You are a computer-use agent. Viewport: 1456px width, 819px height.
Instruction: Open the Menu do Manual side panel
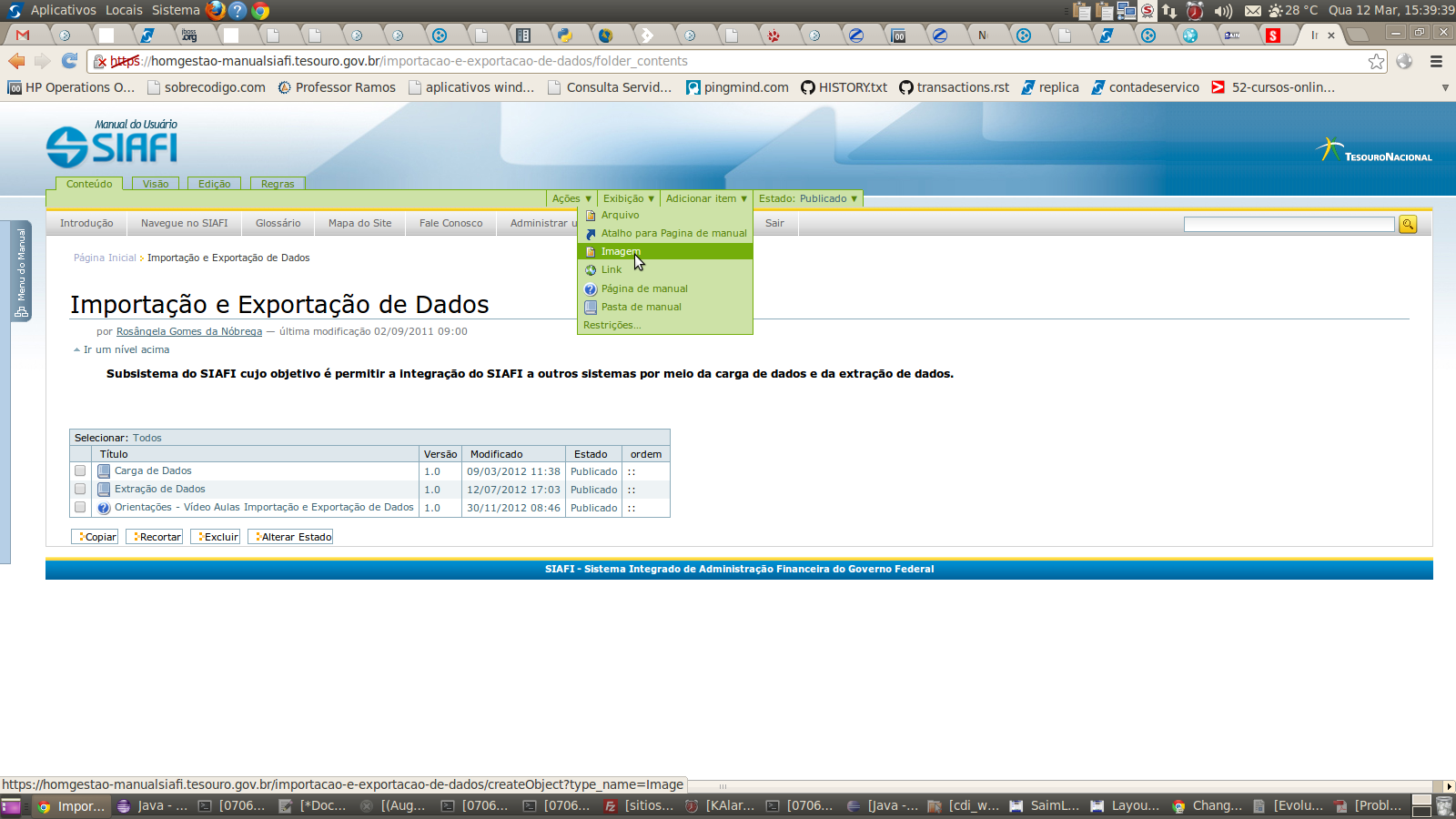click(21, 270)
